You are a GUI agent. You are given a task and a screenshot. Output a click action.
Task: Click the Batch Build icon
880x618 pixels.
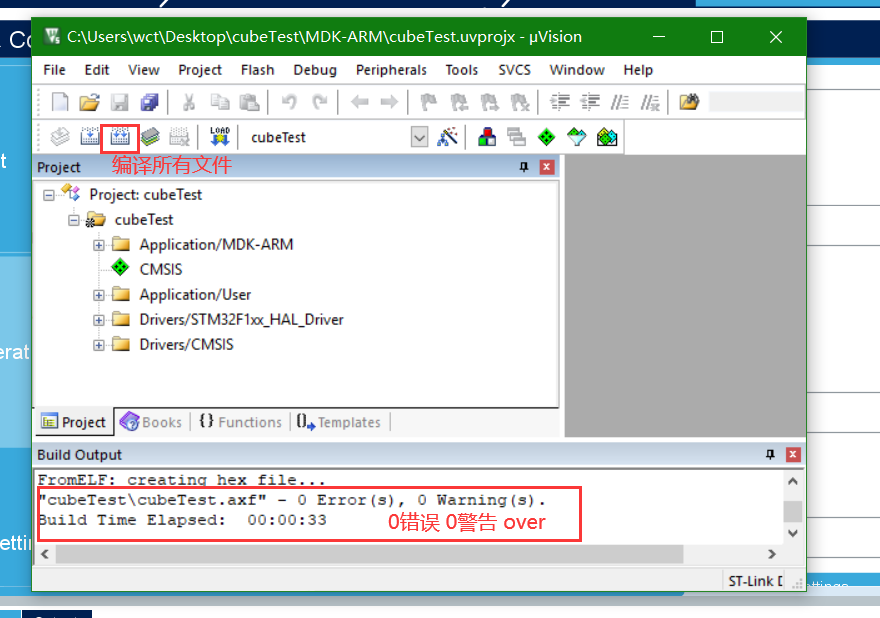click(150, 136)
